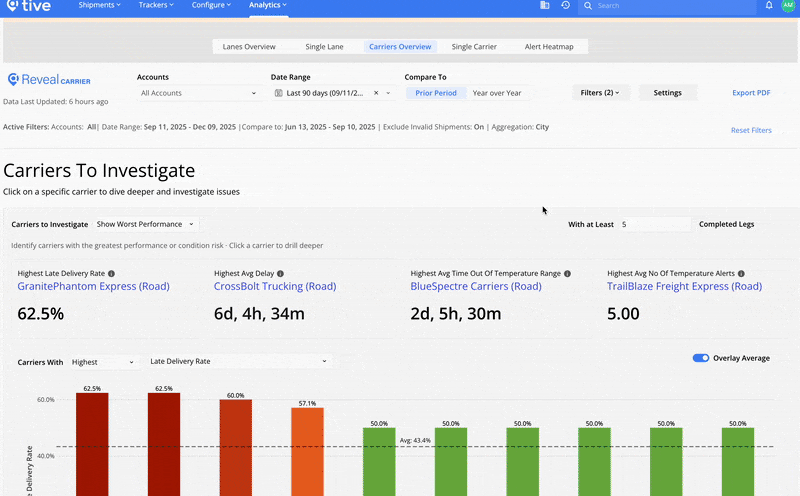This screenshot has width=800, height=496.
Task: Switch to Lanes Overview tab
Action: pyautogui.click(x=249, y=46)
